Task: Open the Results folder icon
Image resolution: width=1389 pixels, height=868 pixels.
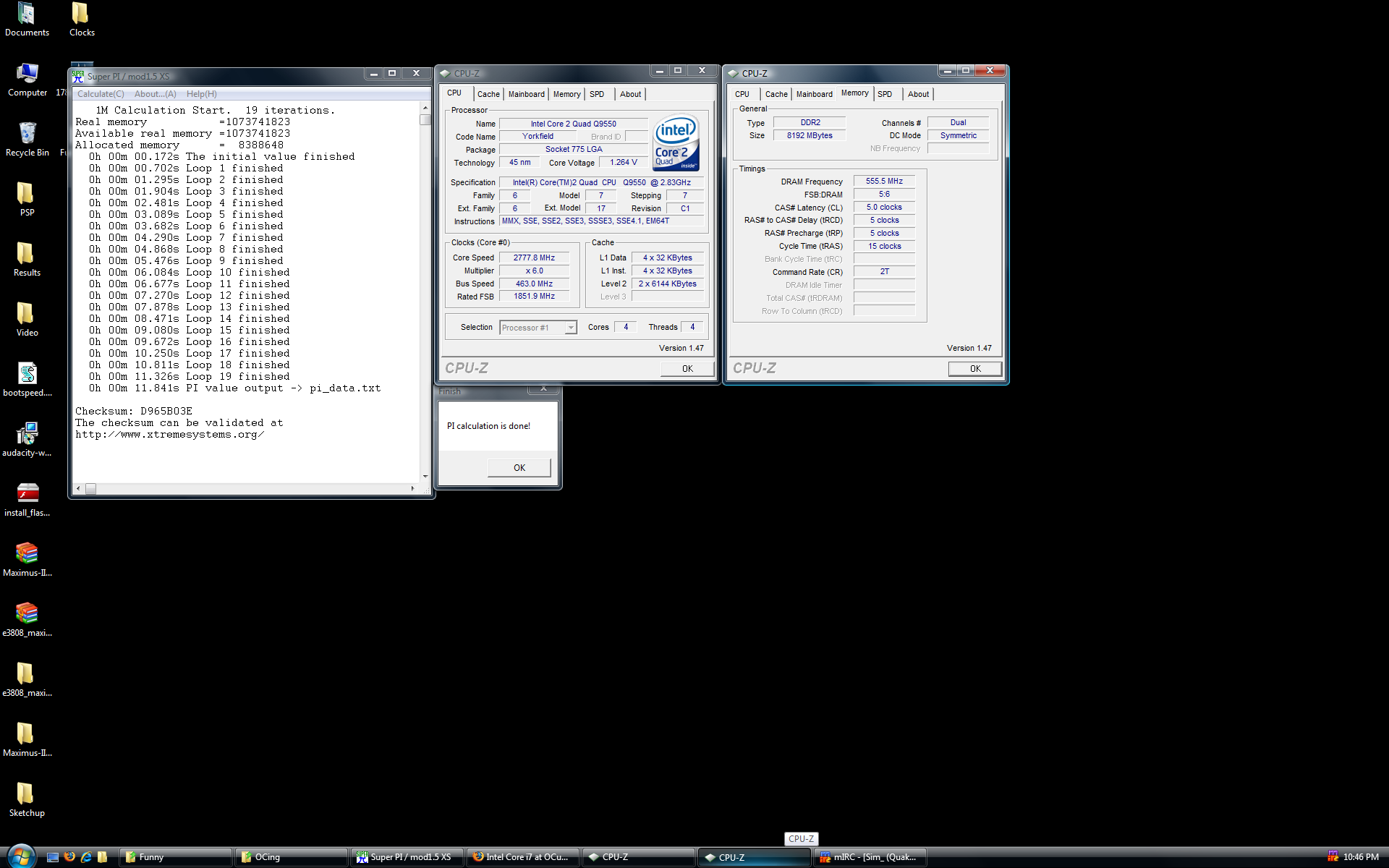Action: coord(27,260)
